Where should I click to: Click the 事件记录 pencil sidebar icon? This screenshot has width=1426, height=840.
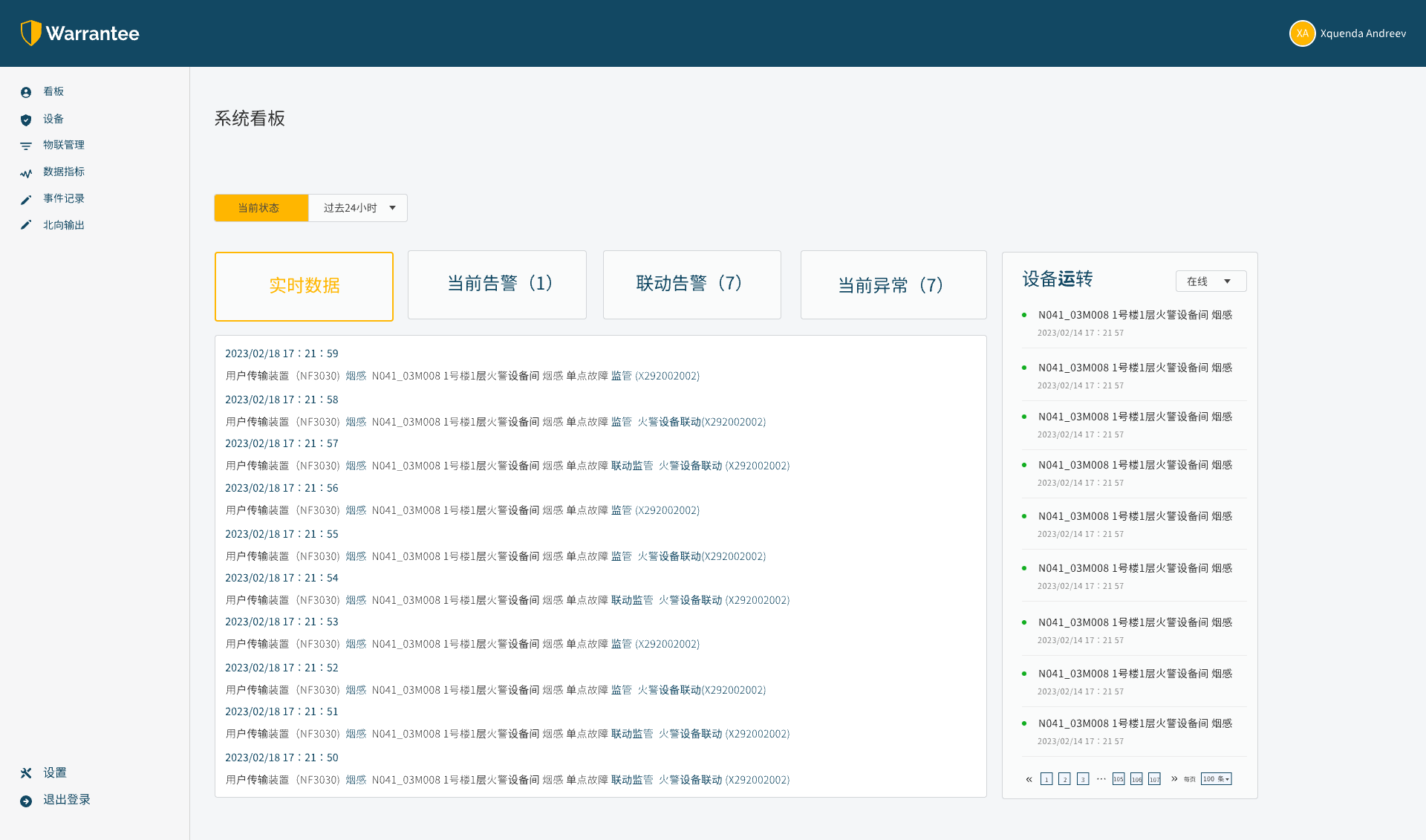(26, 199)
